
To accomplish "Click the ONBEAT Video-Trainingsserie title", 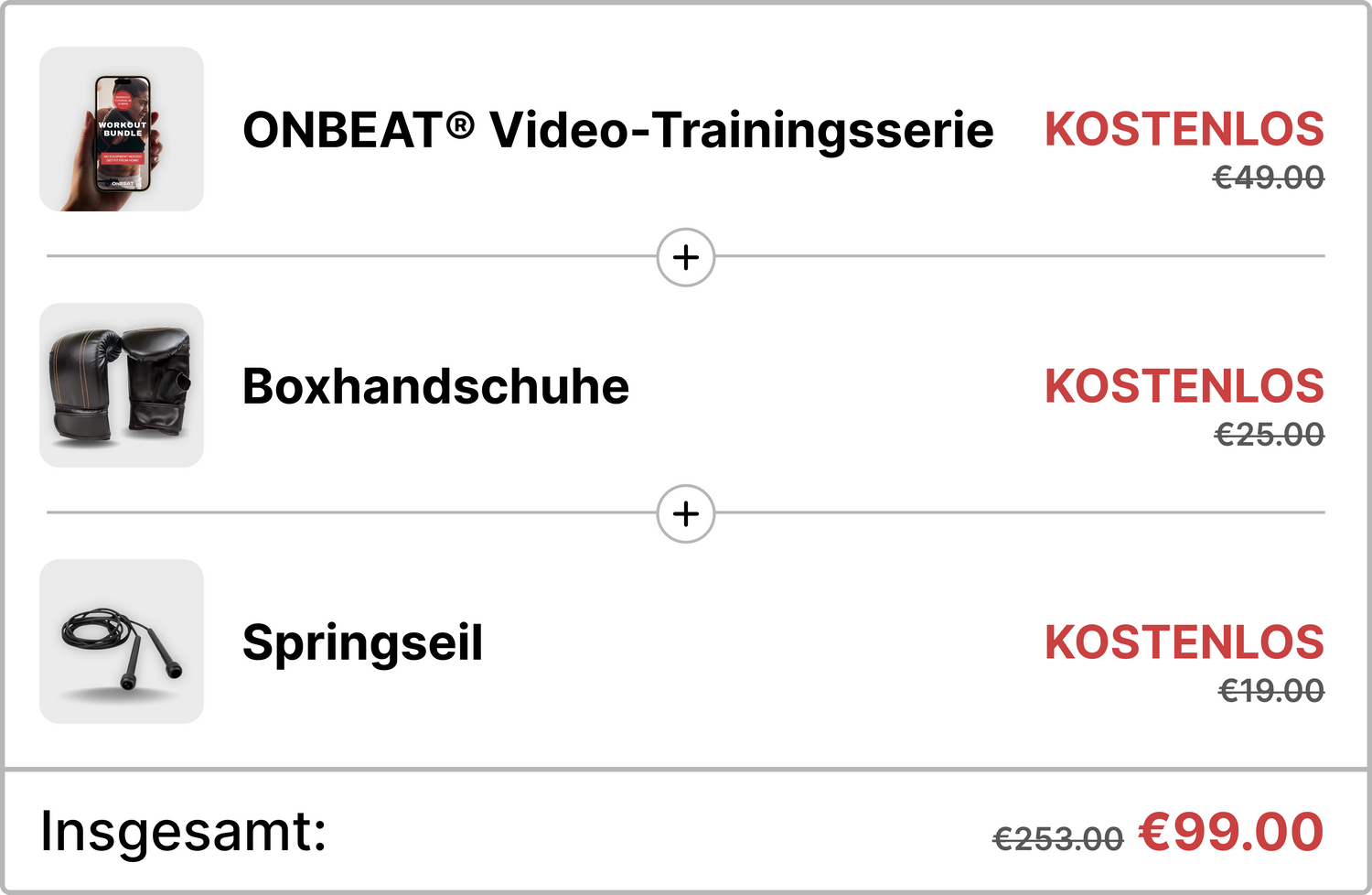I will (x=617, y=129).
